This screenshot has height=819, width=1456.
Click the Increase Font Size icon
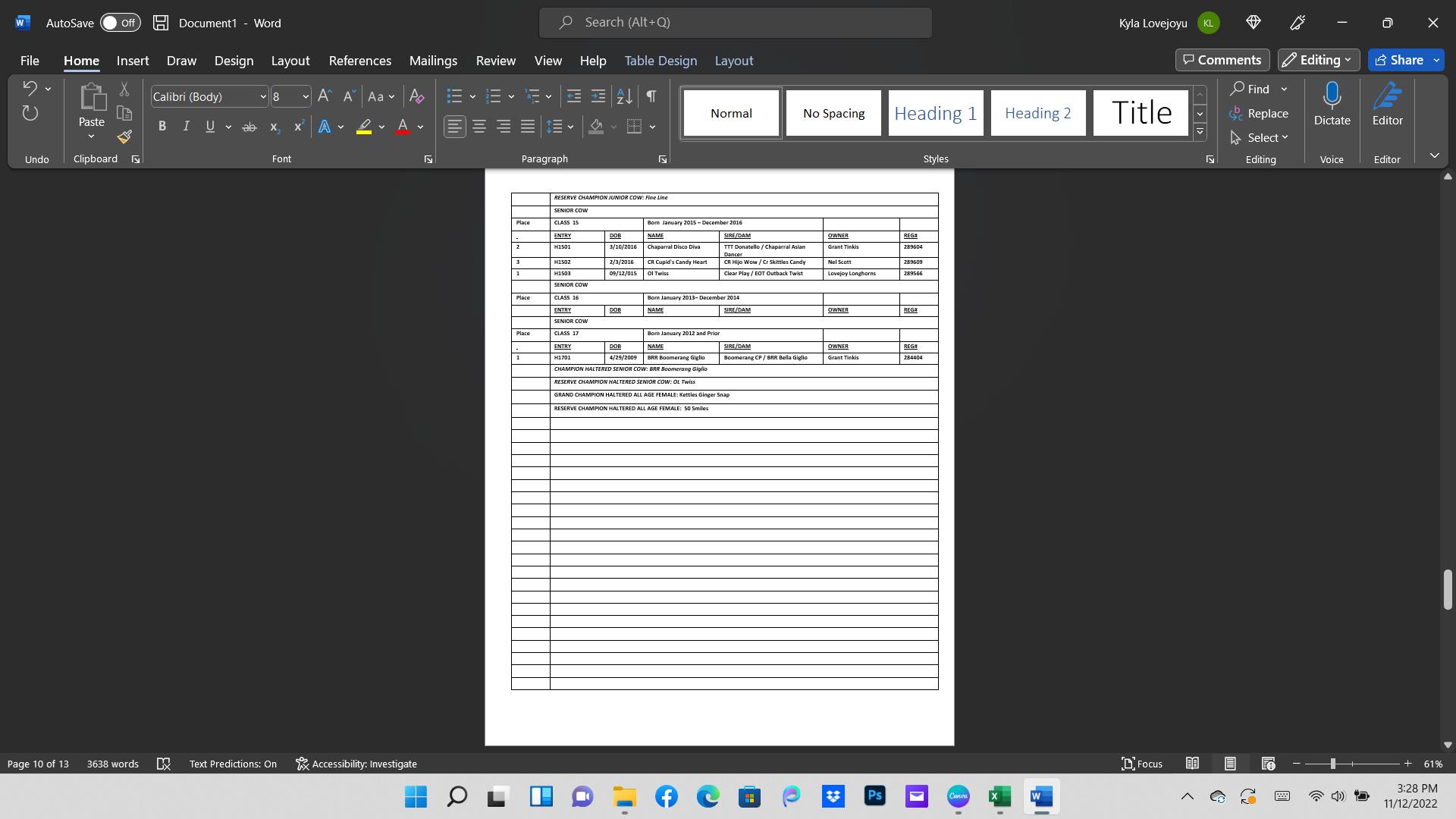pos(325,96)
